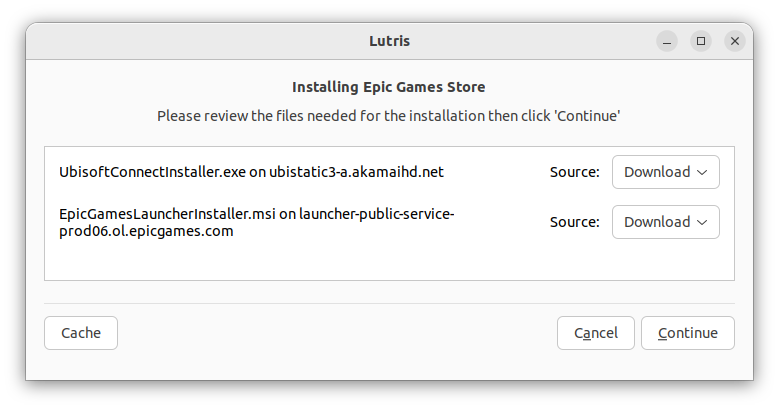Select the UbisoftConnectInstaller.exe file text
779x409 pixels.
click(x=251, y=172)
